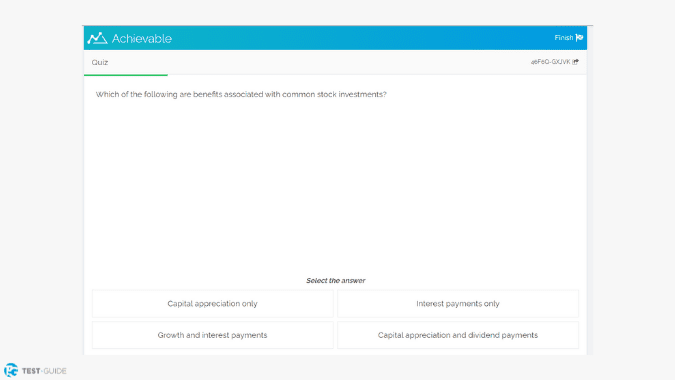The width and height of the screenshot is (675, 380).
Task: Choose 'Capital appreciation and dividend payments'
Action: [x=458, y=335]
